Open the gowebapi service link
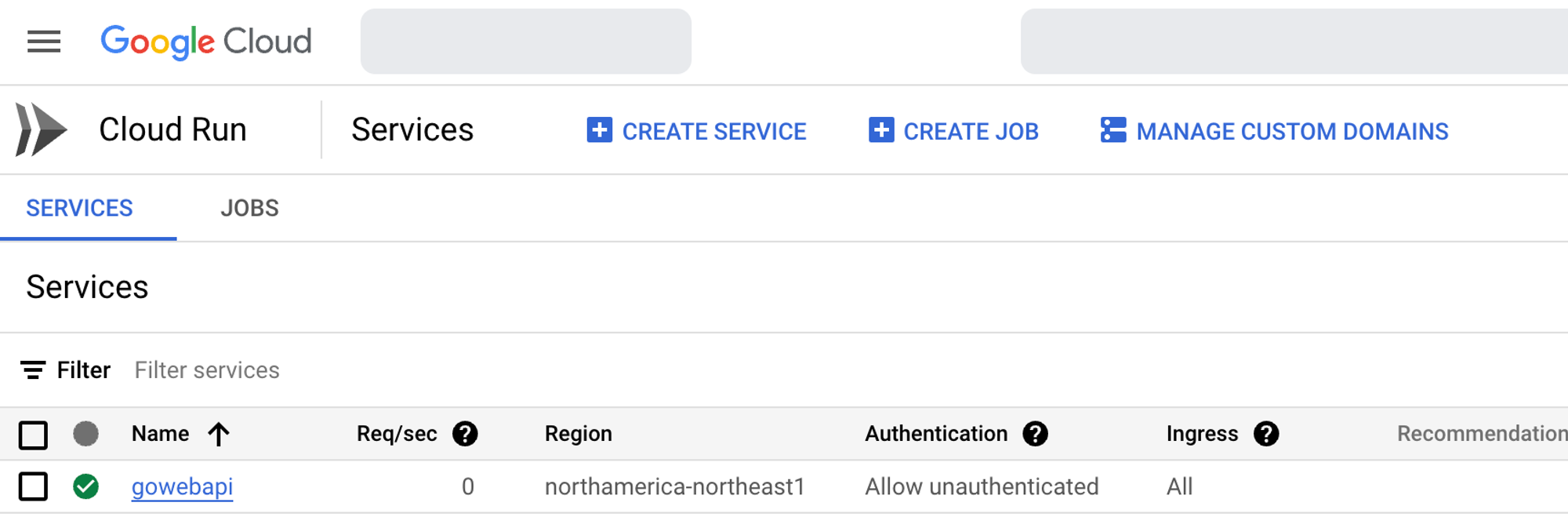 click(182, 486)
